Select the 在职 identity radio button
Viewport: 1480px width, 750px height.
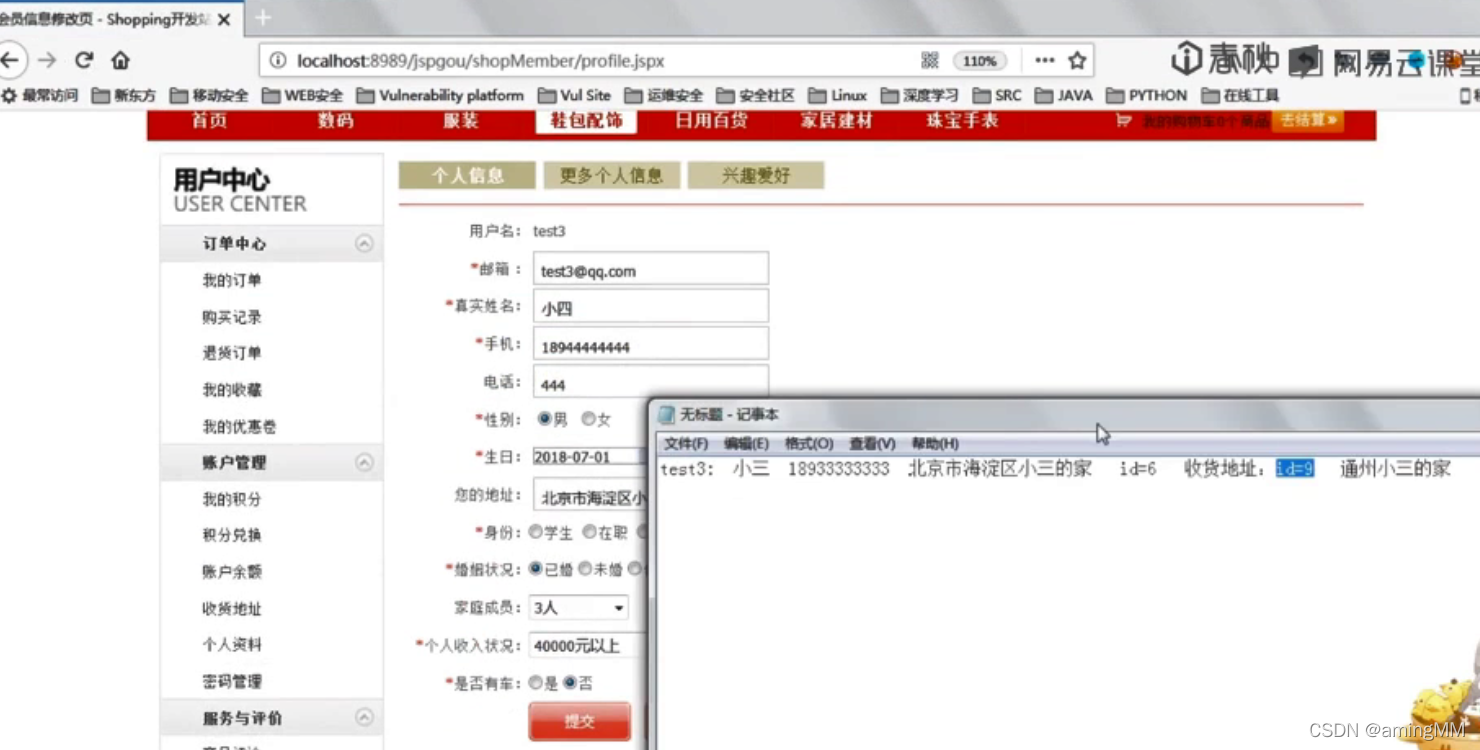click(590, 532)
